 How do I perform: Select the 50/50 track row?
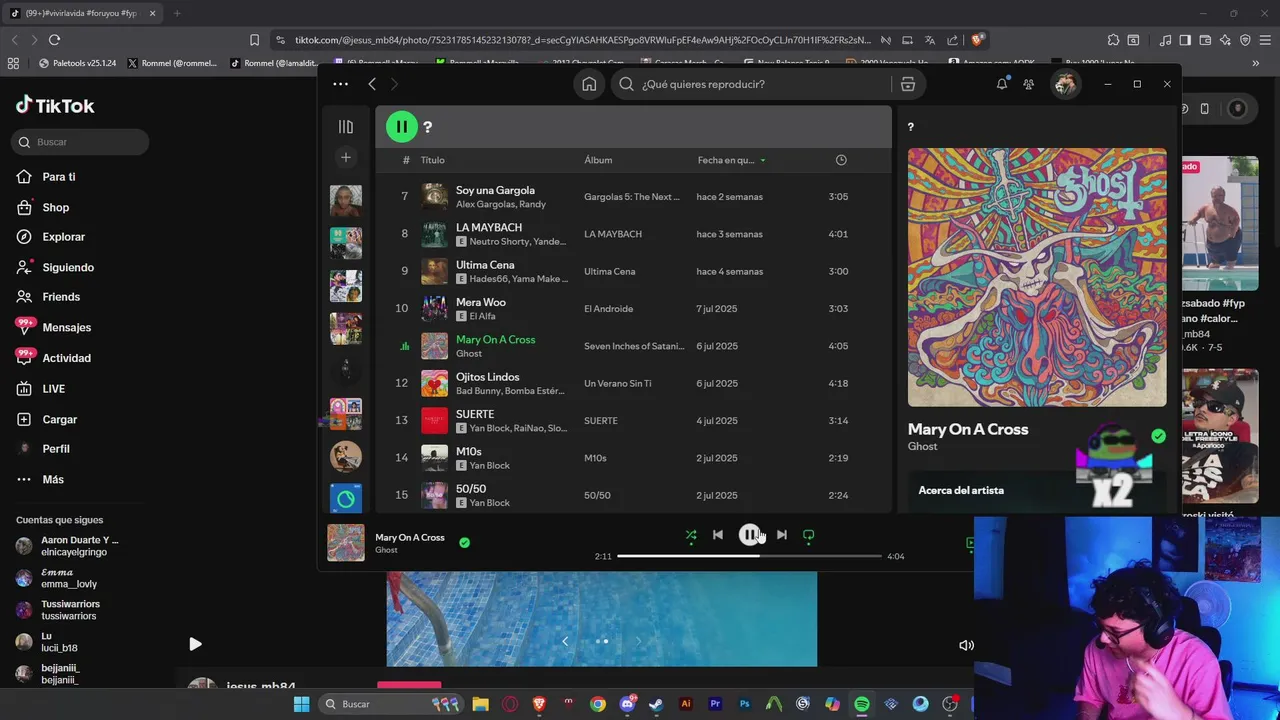[x=633, y=495]
